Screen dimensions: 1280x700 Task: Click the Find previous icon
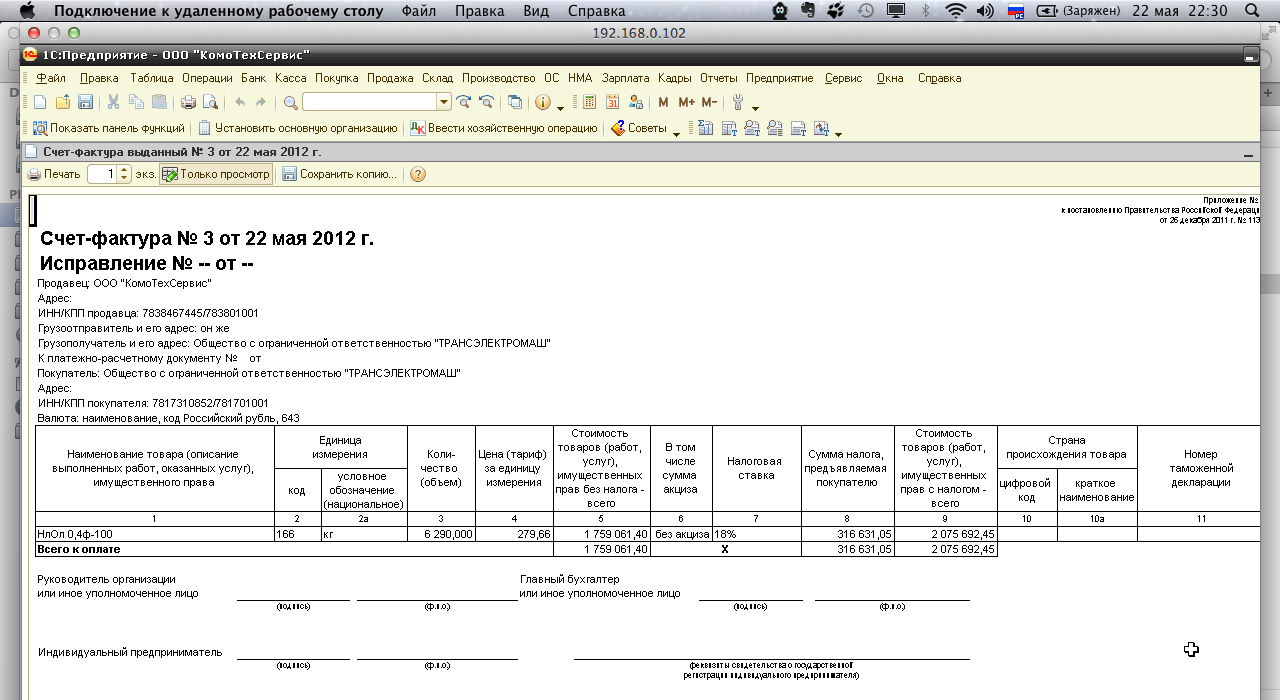click(487, 102)
